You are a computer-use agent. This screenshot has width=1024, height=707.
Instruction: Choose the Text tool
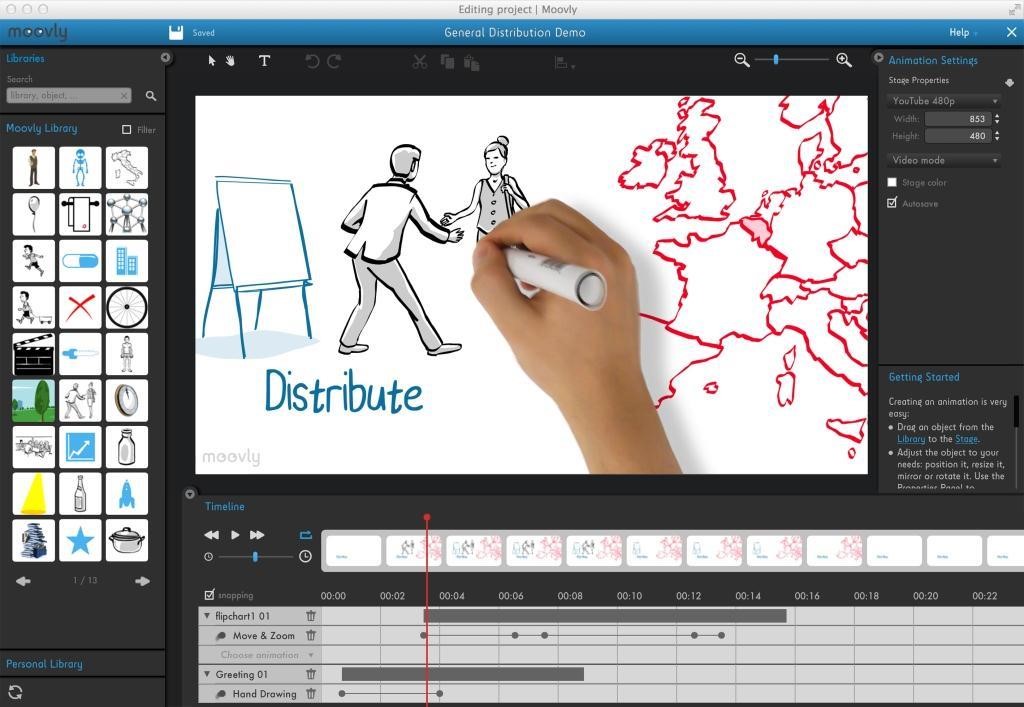[x=264, y=61]
